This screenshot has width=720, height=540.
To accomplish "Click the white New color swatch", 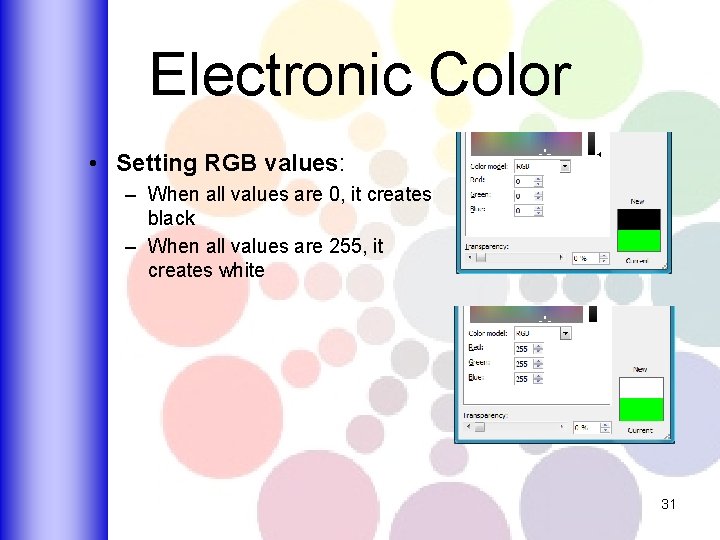I will click(641, 388).
